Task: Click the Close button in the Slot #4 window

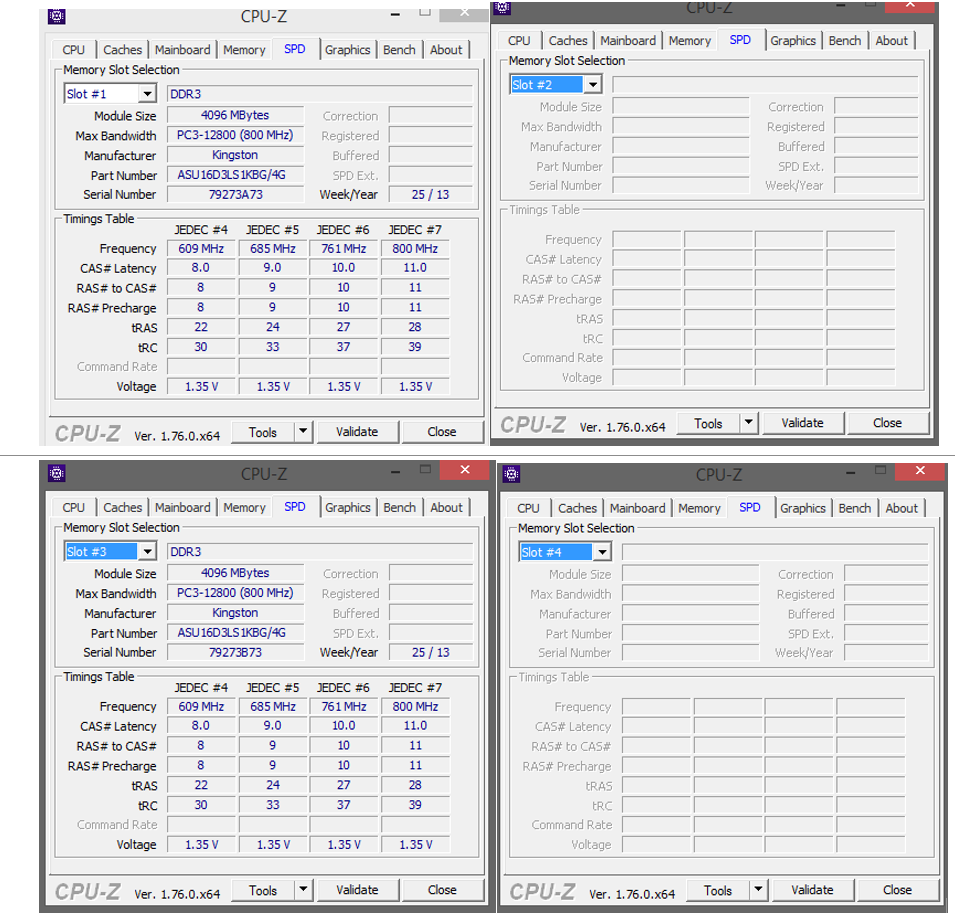Action: click(897, 890)
